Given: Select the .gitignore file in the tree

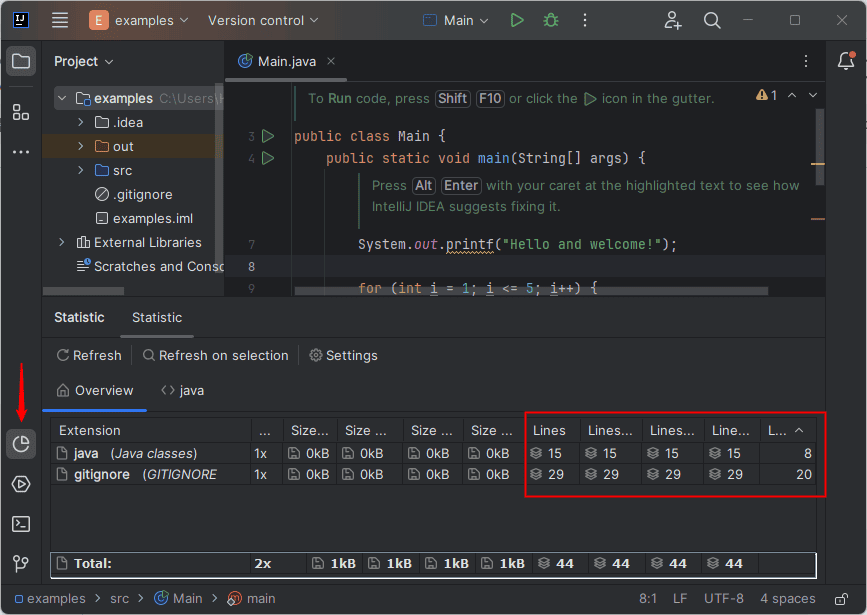Looking at the screenshot, I should 133,195.
